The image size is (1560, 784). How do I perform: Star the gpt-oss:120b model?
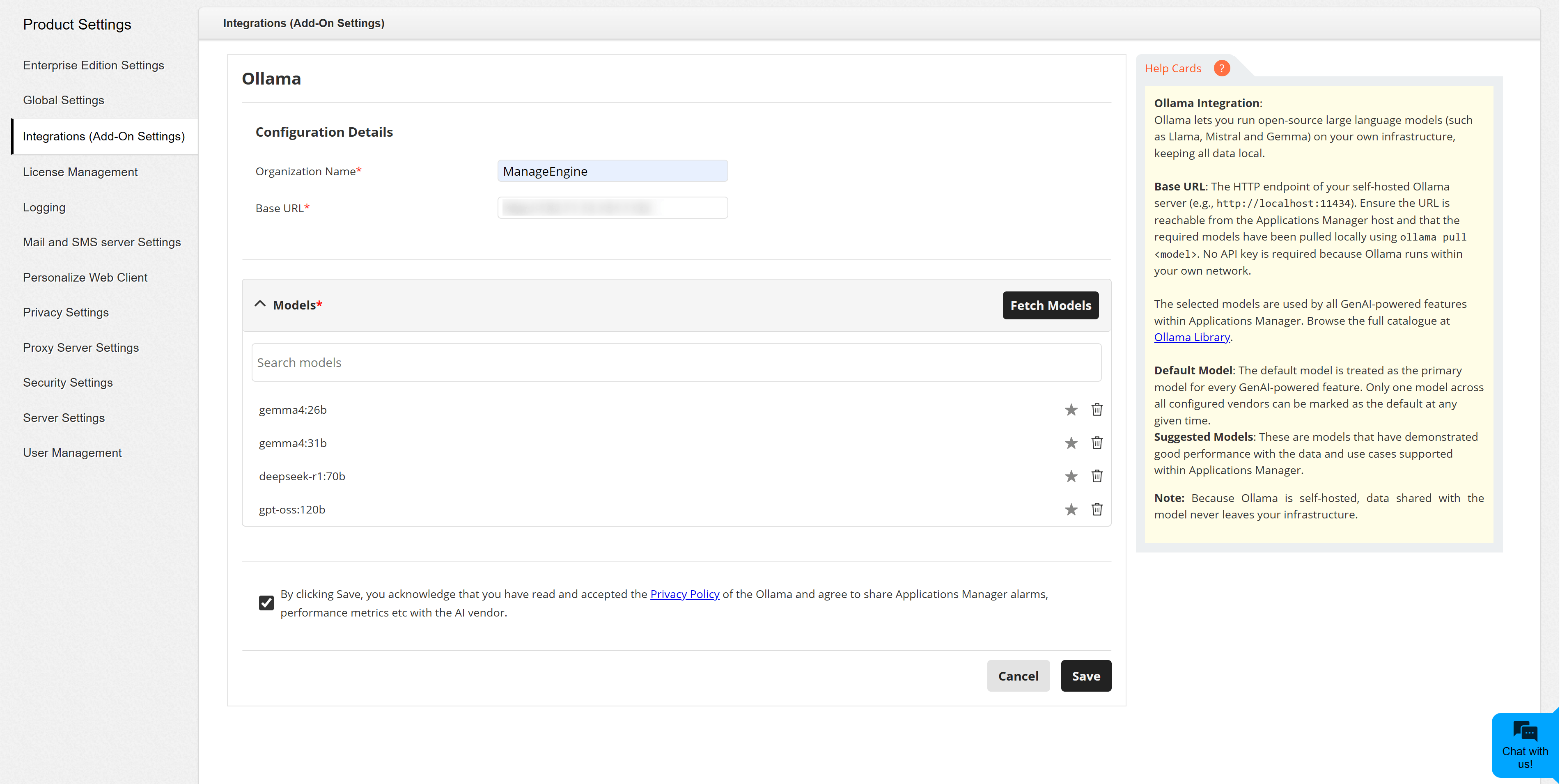[1071, 510]
